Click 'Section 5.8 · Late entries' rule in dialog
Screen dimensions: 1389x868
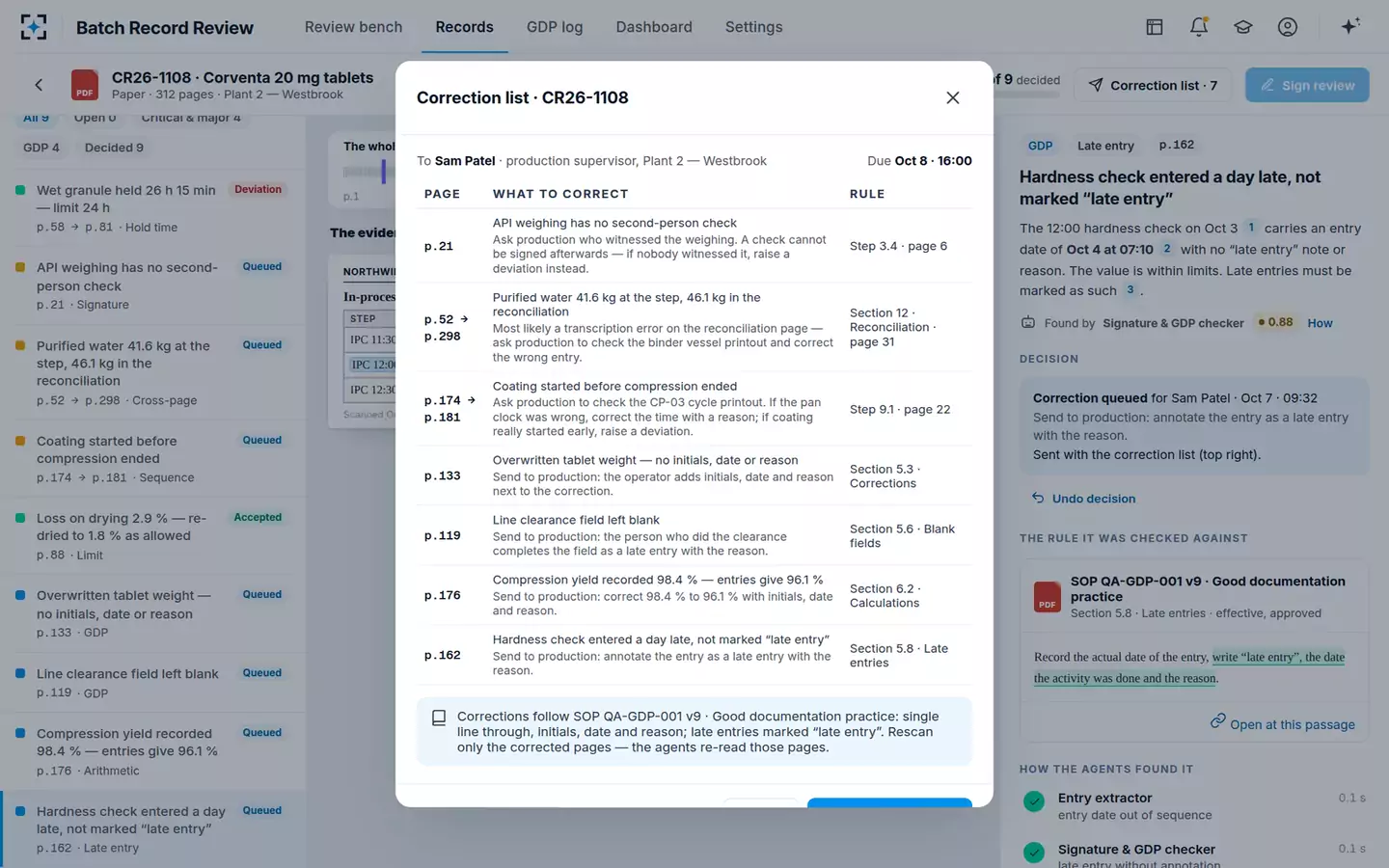tap(899, 656)
